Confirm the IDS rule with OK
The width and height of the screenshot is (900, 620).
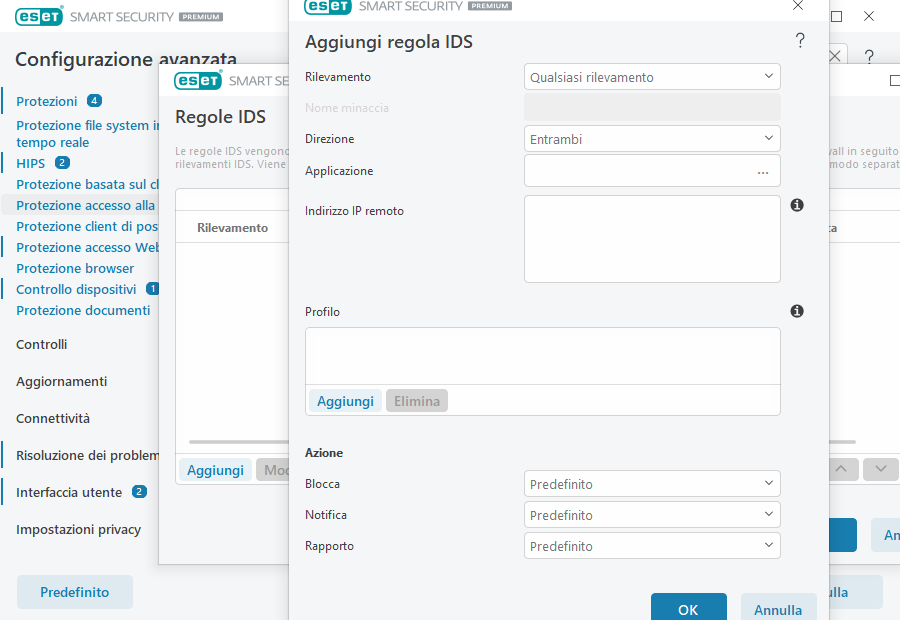coord(688,609)
